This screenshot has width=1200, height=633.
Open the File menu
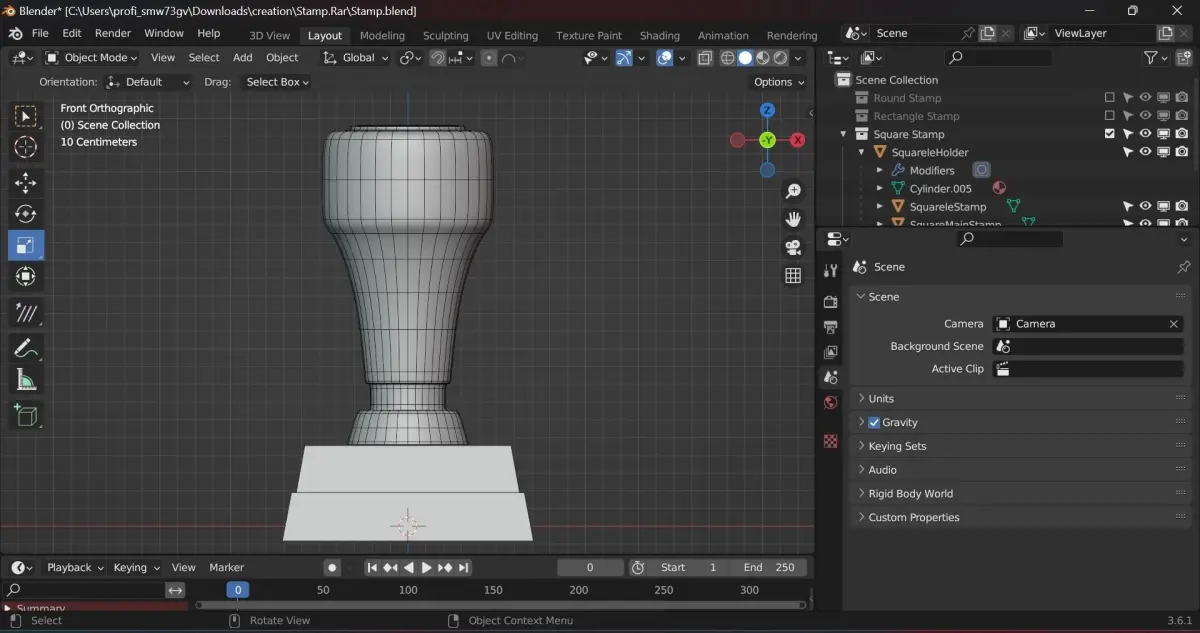tap(40, 33)
